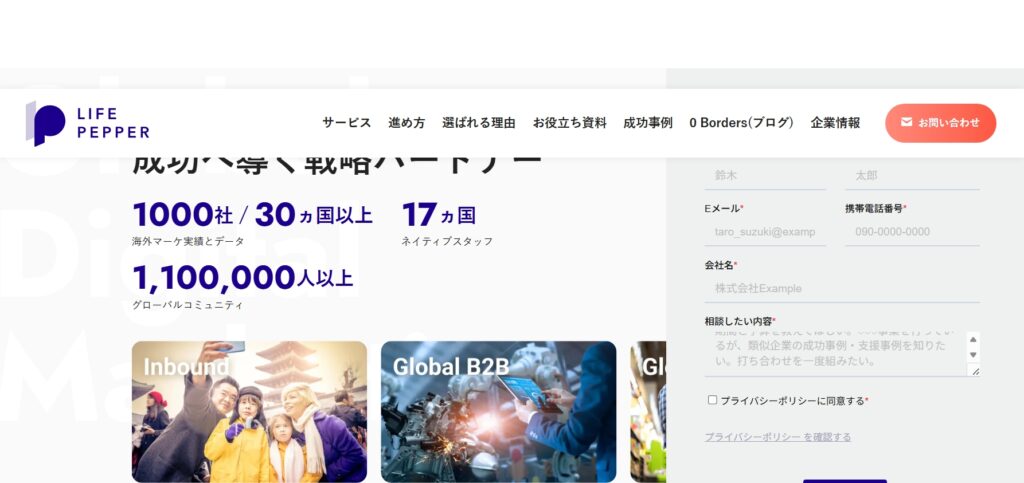This screenshot has height=483, width=1024.
Task: Click the 携帯電話番号 phone input
Action: [911, 232]
